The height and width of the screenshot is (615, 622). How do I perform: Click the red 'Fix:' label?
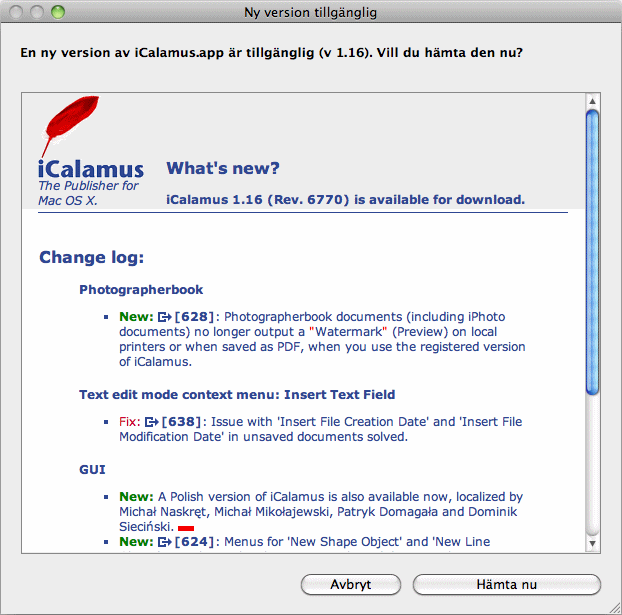tap(130, 421)
